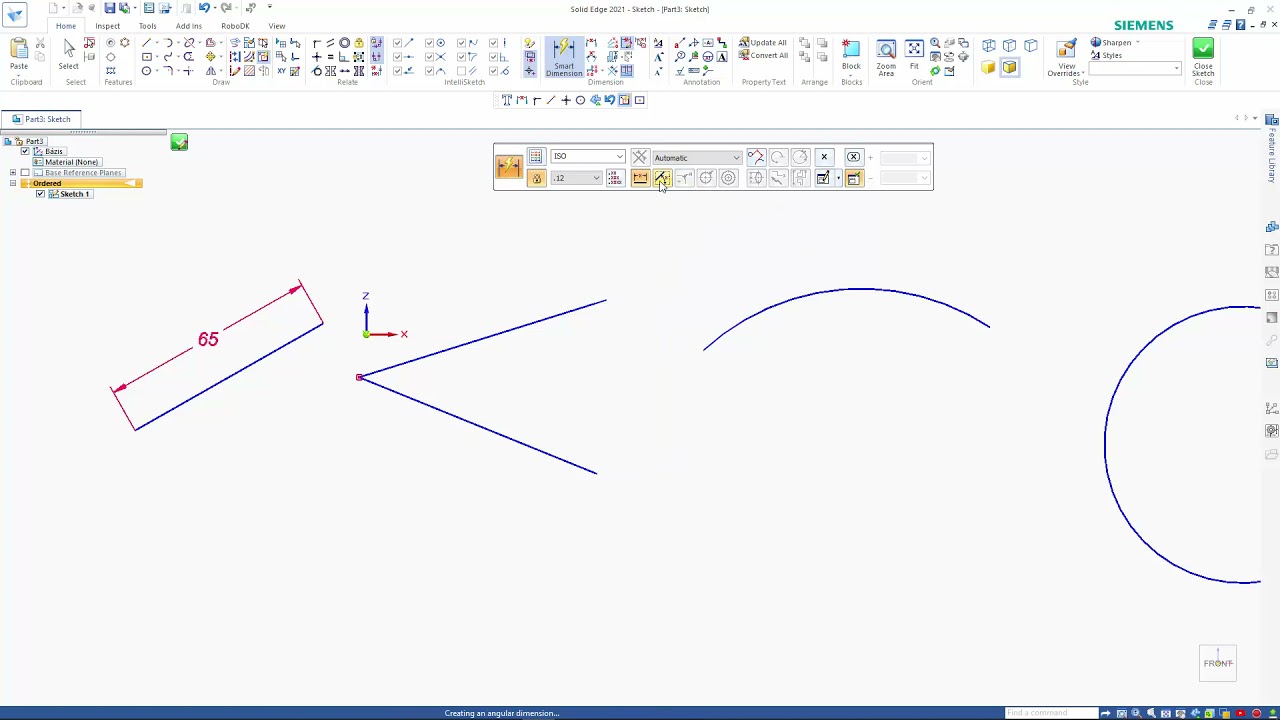Screen dimensions: 1280x720
Task: Open the ISO dimension style dropdown
Action: pyautogui.click(x=619, y=157)
